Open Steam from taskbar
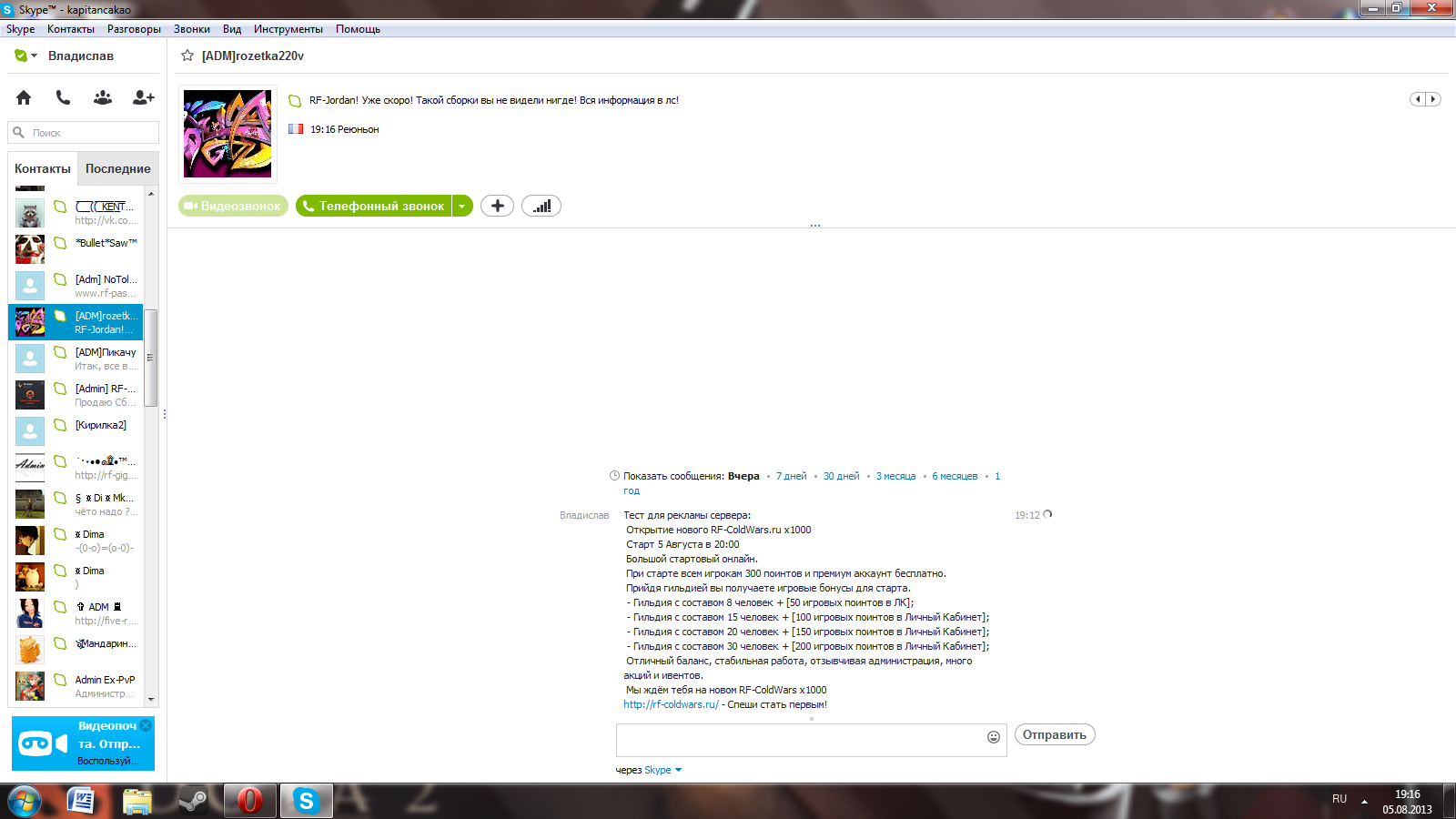Screen dimensions: 1456x819 click(x=193, y=801)
